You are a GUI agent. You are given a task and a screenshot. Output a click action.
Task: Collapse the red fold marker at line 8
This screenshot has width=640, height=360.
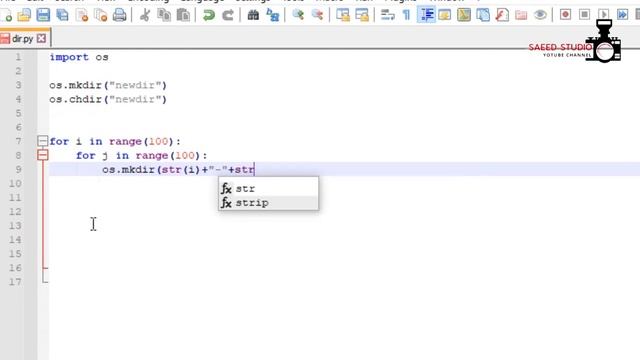click(x=42, y=155)
